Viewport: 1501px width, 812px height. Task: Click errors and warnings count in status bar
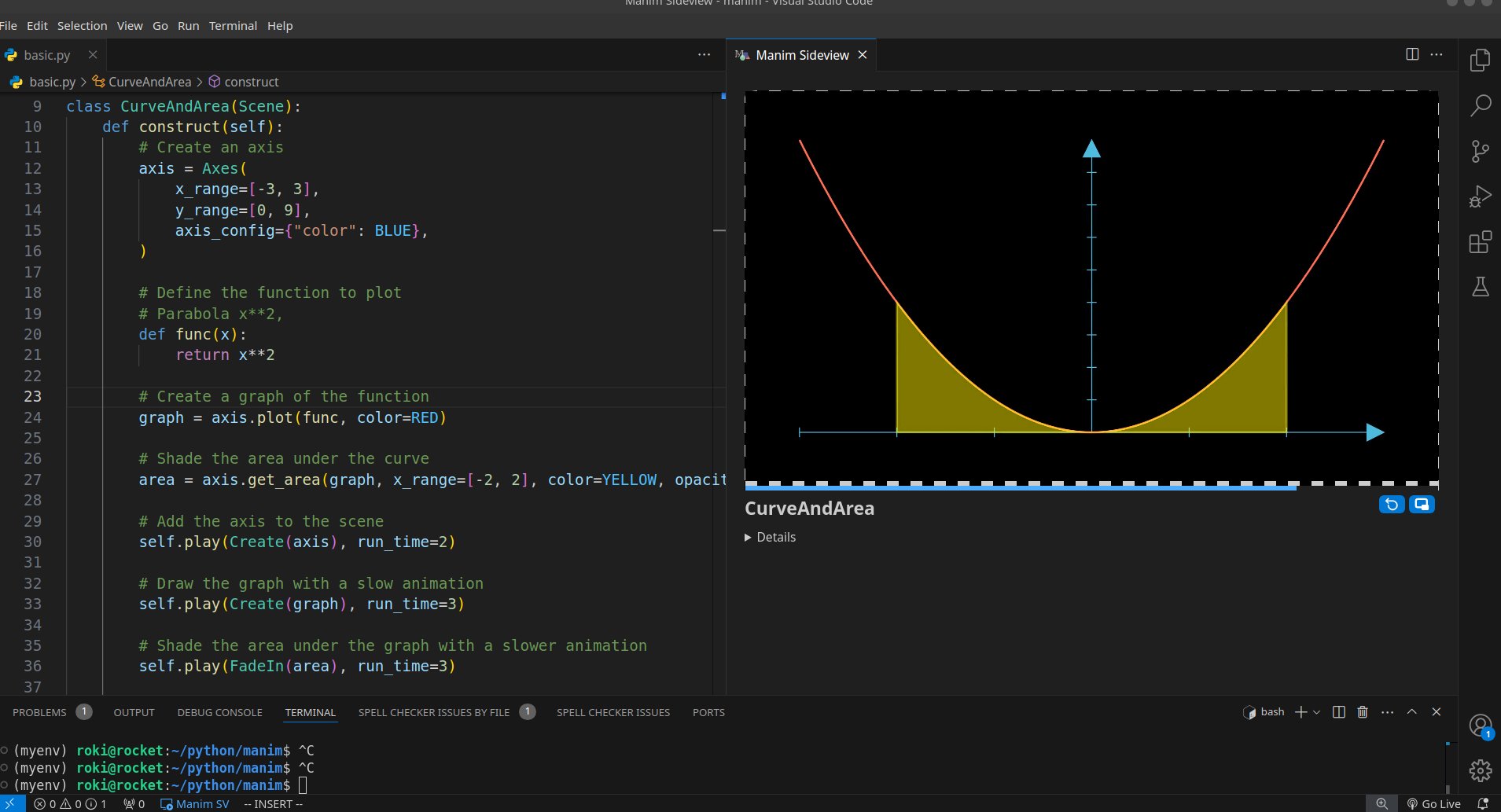pyautogui.click(x=70, y=804)
